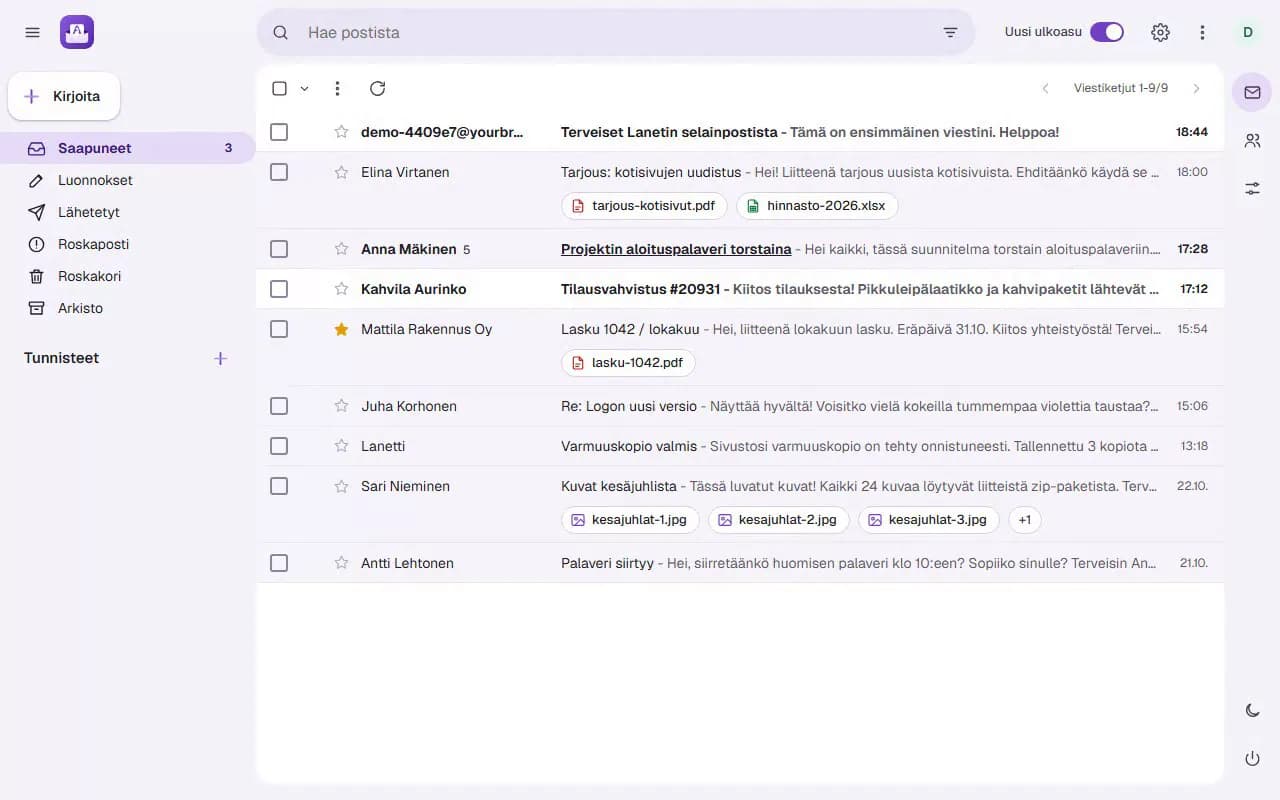This screenshot has height=800, width=1280.
Task: Open attachment hinnasto-2026.xlsx
Action: pyautogui.click(x=817, y=206)
